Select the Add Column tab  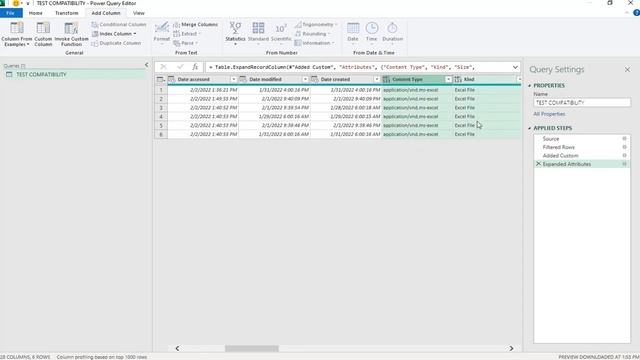106,13
